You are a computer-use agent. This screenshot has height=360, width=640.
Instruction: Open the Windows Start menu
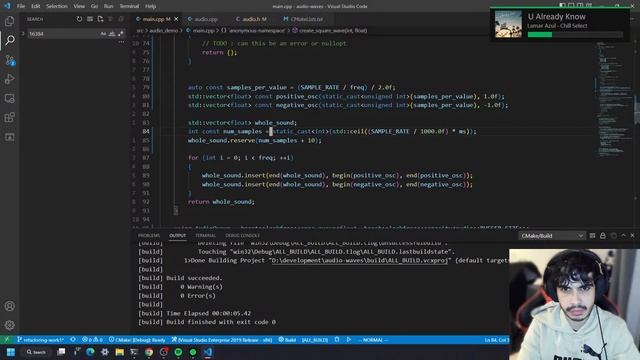point(11,352)
